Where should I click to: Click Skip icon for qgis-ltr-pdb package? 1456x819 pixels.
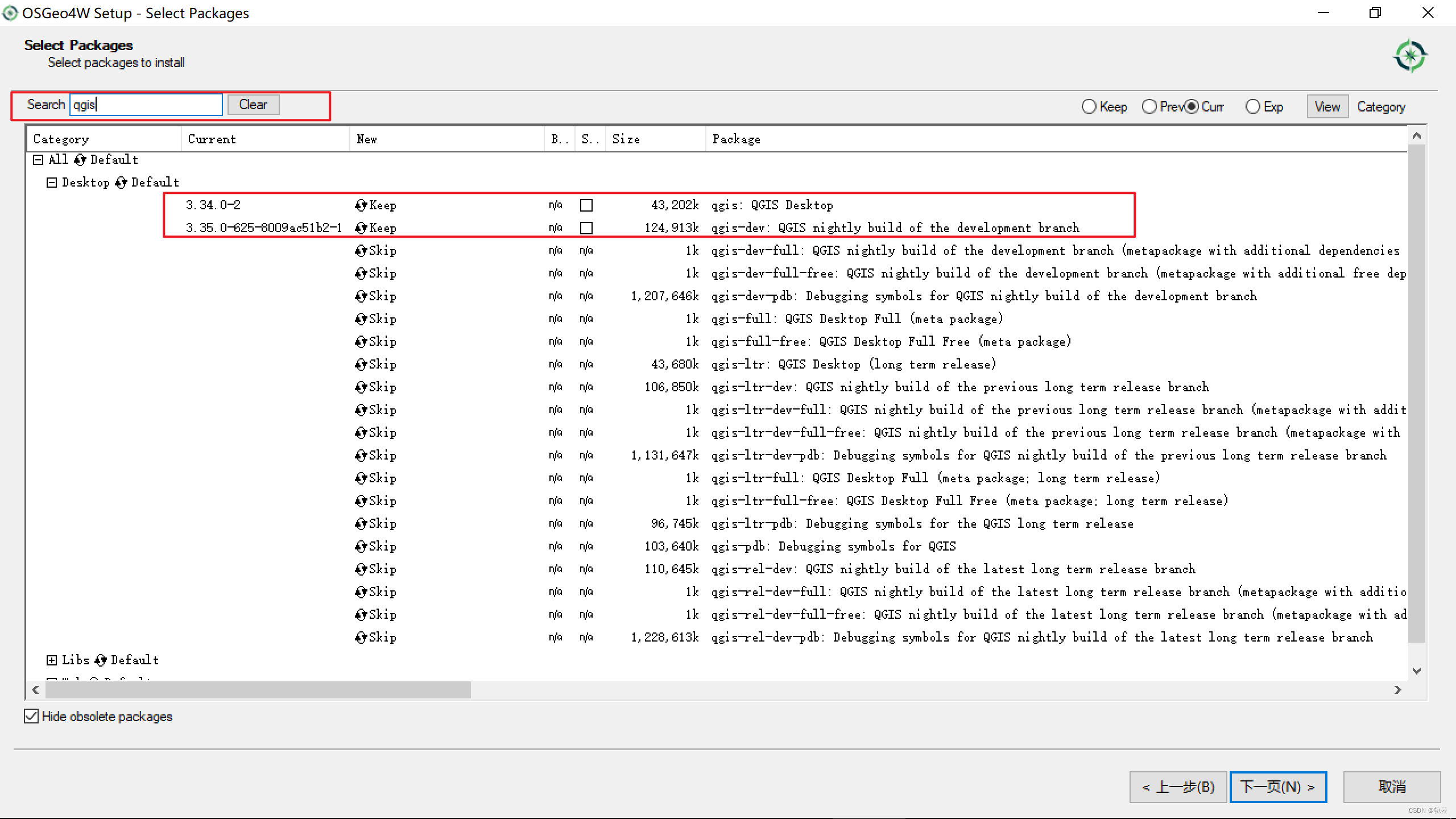(361, 524)
